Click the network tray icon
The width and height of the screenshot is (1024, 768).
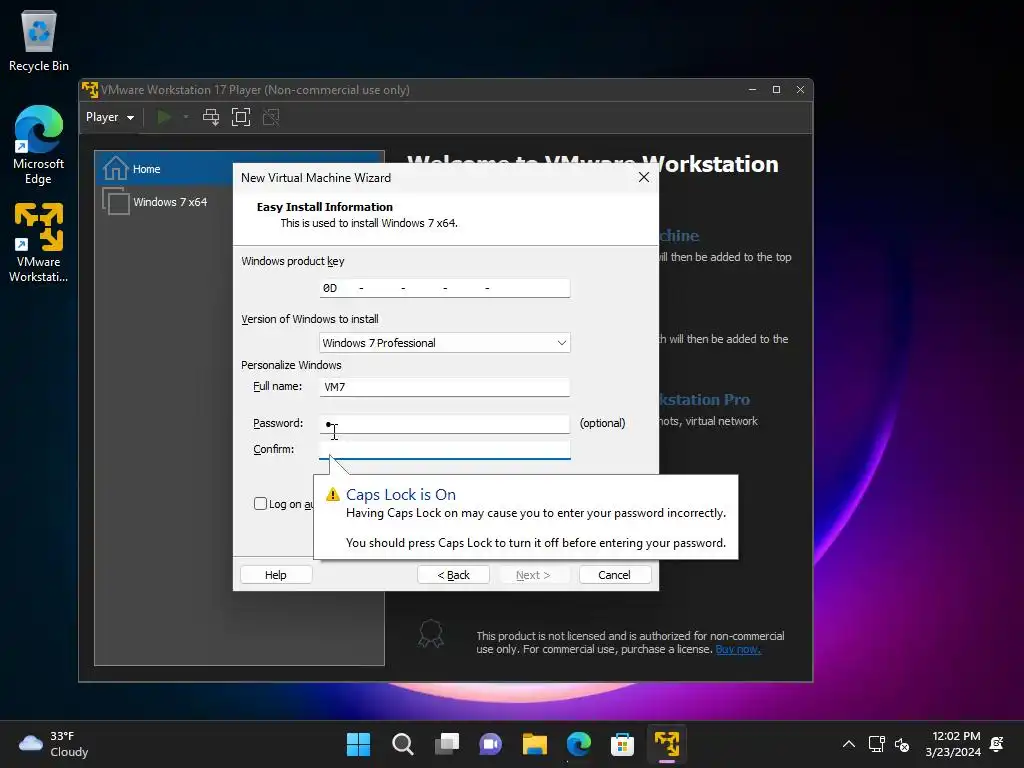click(876, 744)
